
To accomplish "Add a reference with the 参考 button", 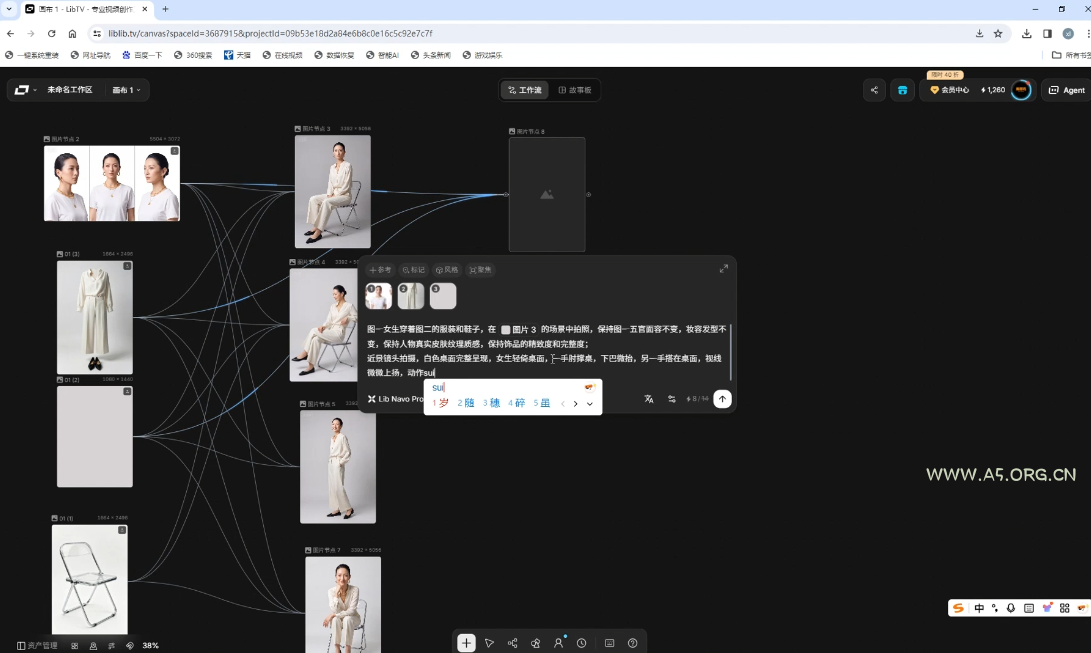I will [380, 270].
